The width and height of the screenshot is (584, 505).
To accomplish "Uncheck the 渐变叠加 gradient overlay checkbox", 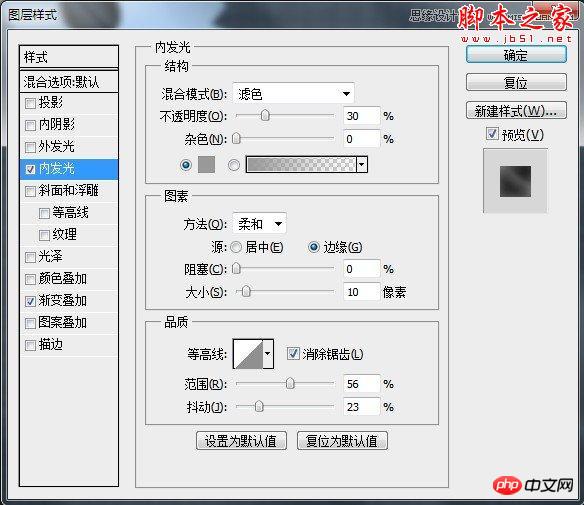I will [x=30, y=301].
